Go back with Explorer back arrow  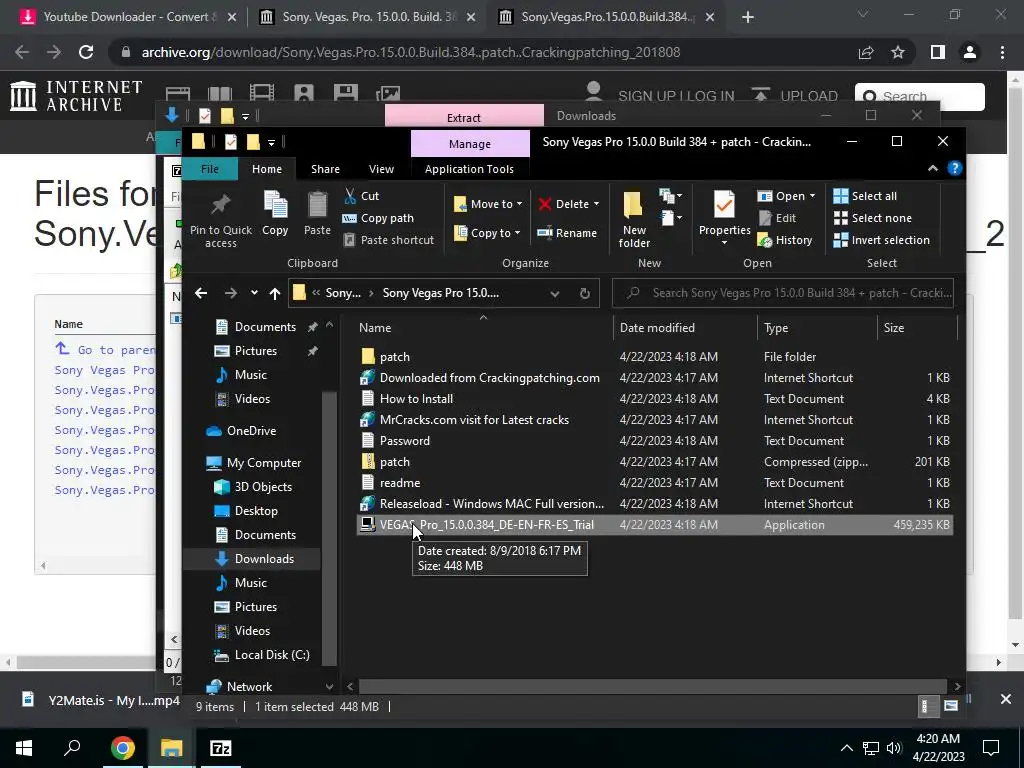tap(201, 293)
